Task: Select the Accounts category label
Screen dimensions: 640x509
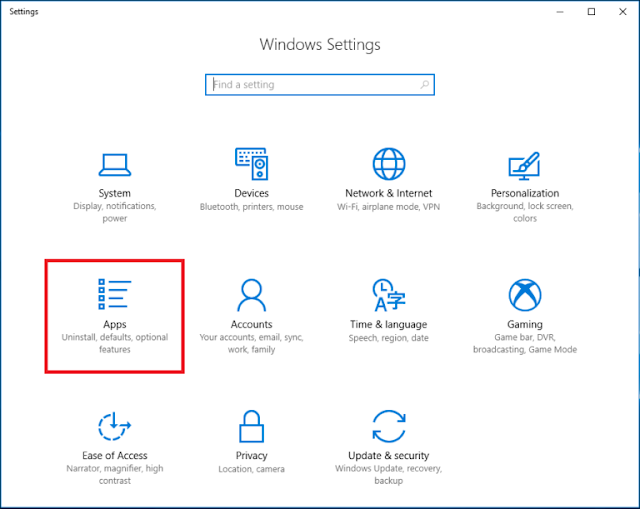Action: (251, 325)
